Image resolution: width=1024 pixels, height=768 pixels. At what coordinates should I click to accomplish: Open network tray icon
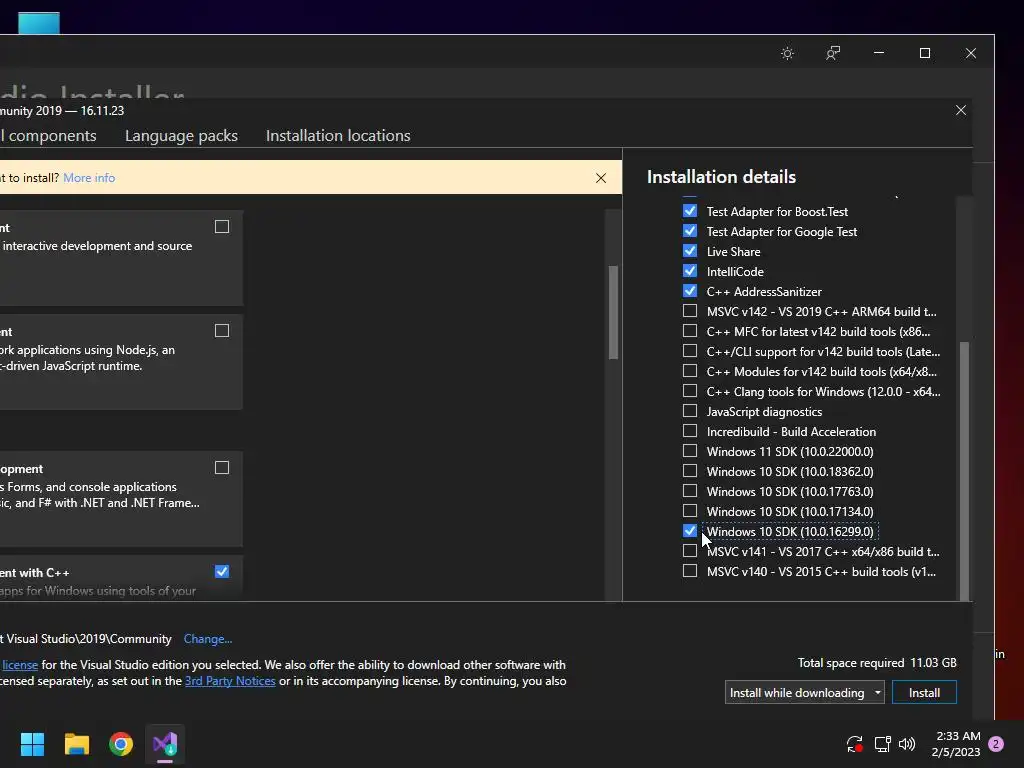882,744
